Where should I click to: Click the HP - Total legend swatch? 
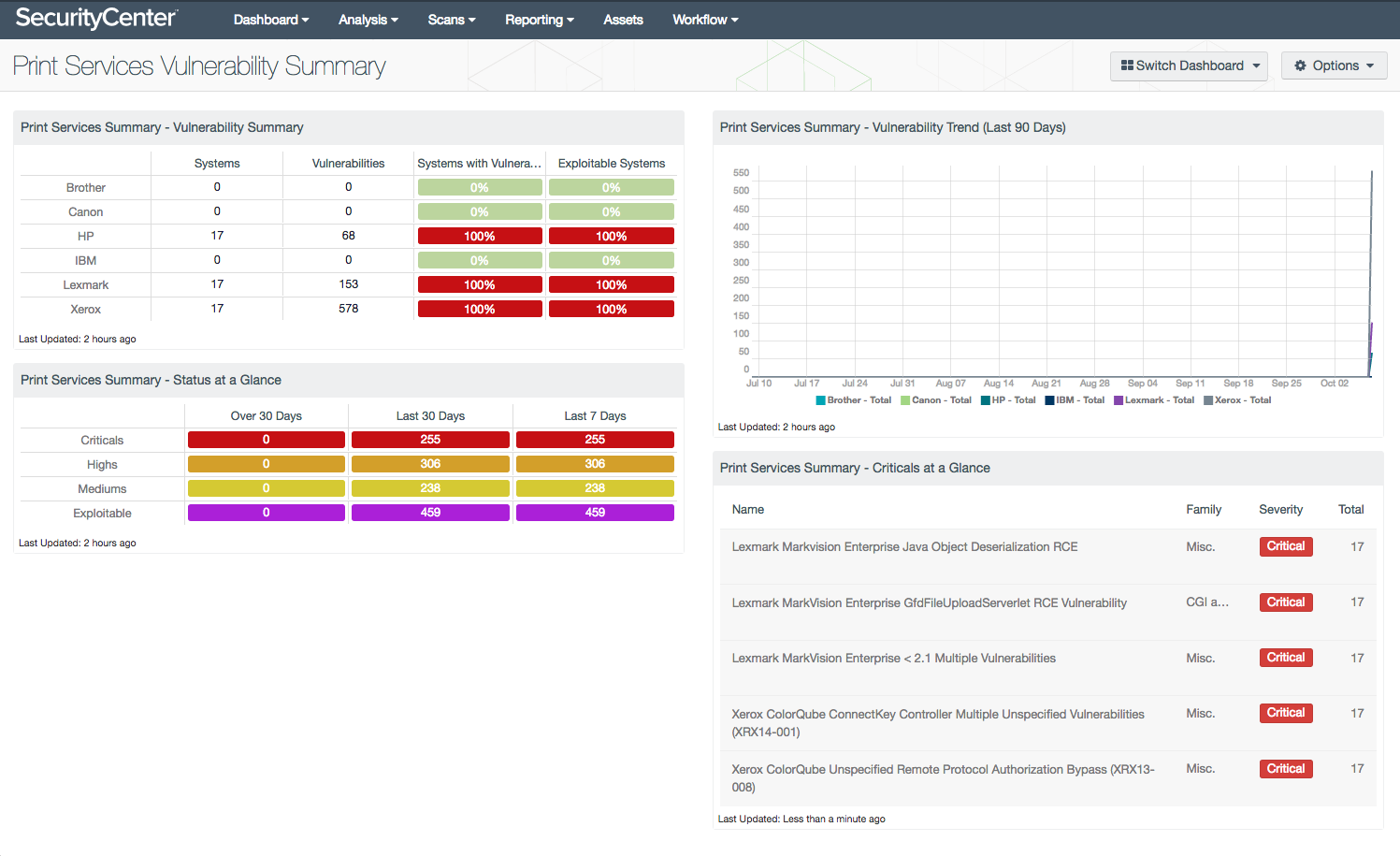985,400
